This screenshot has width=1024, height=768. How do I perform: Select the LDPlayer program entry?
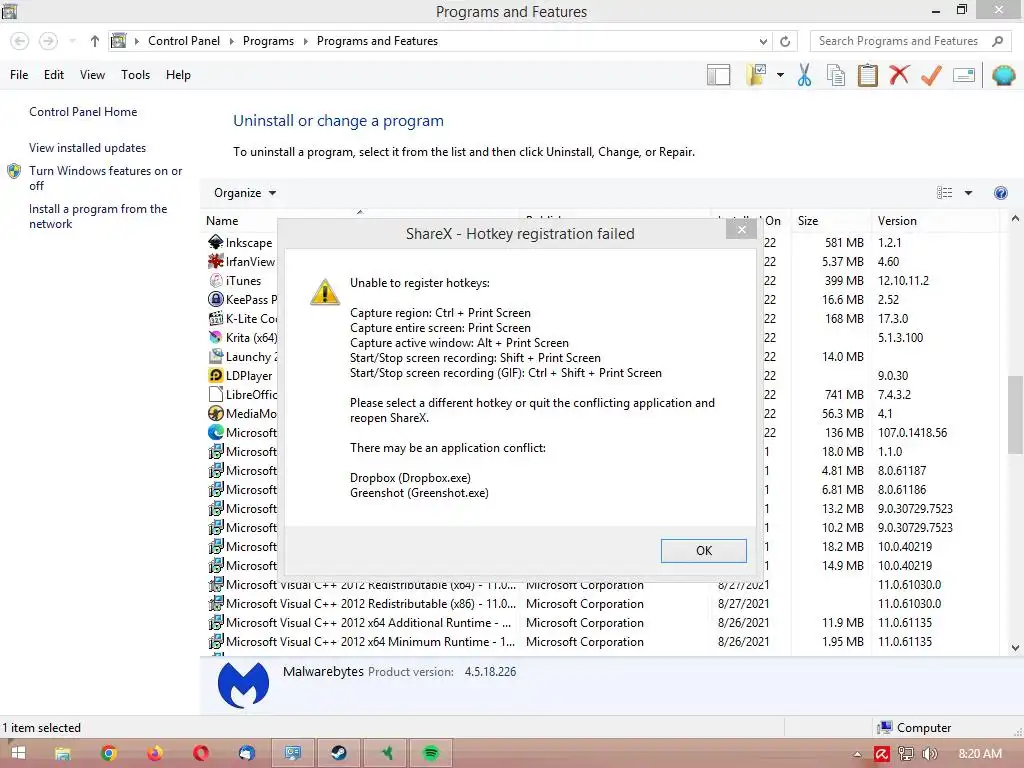point(240,376)
